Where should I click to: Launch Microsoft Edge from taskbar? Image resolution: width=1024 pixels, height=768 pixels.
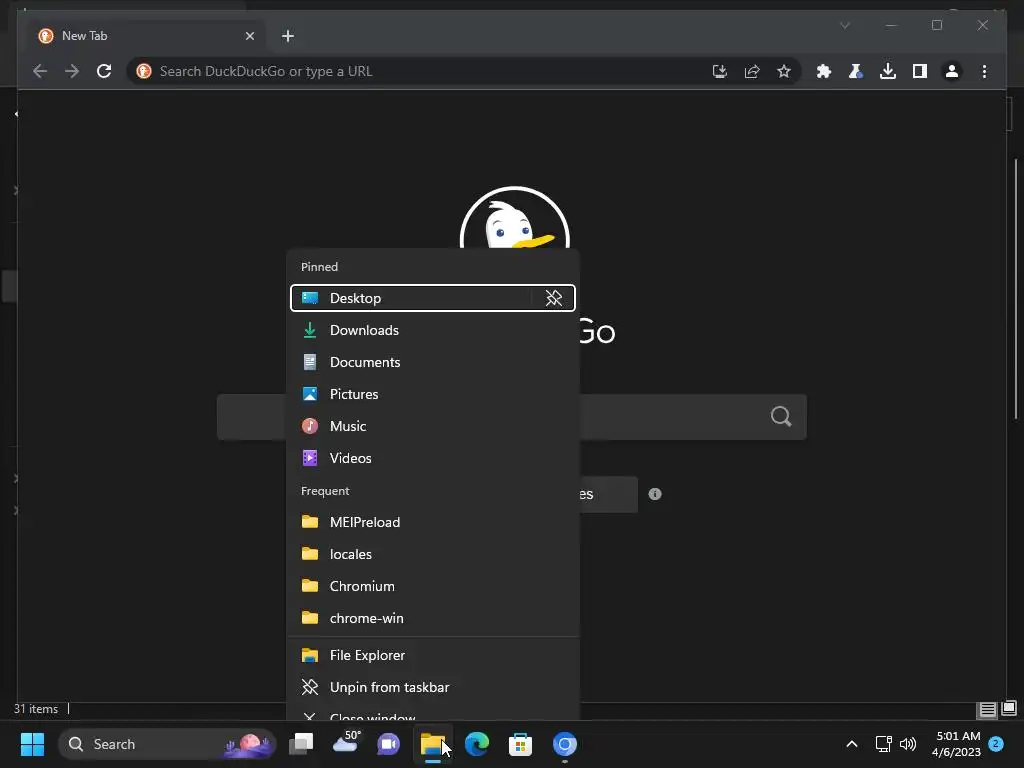point(477,744)
